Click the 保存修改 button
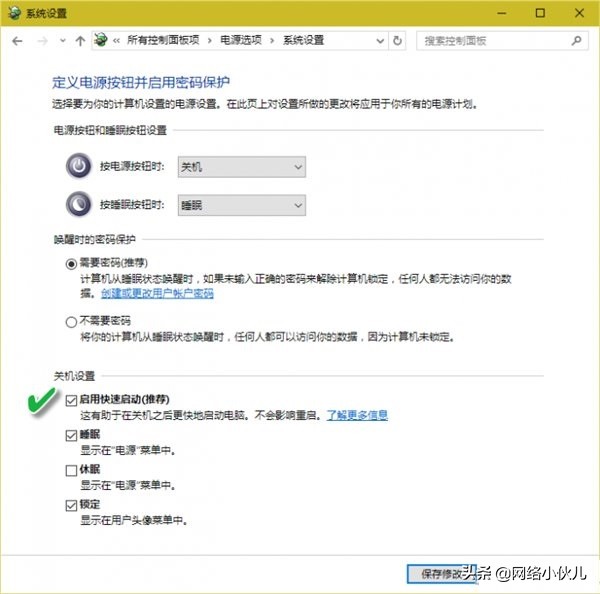The height and width of the screenshot is (594, 600). click(x=442, y=574)
